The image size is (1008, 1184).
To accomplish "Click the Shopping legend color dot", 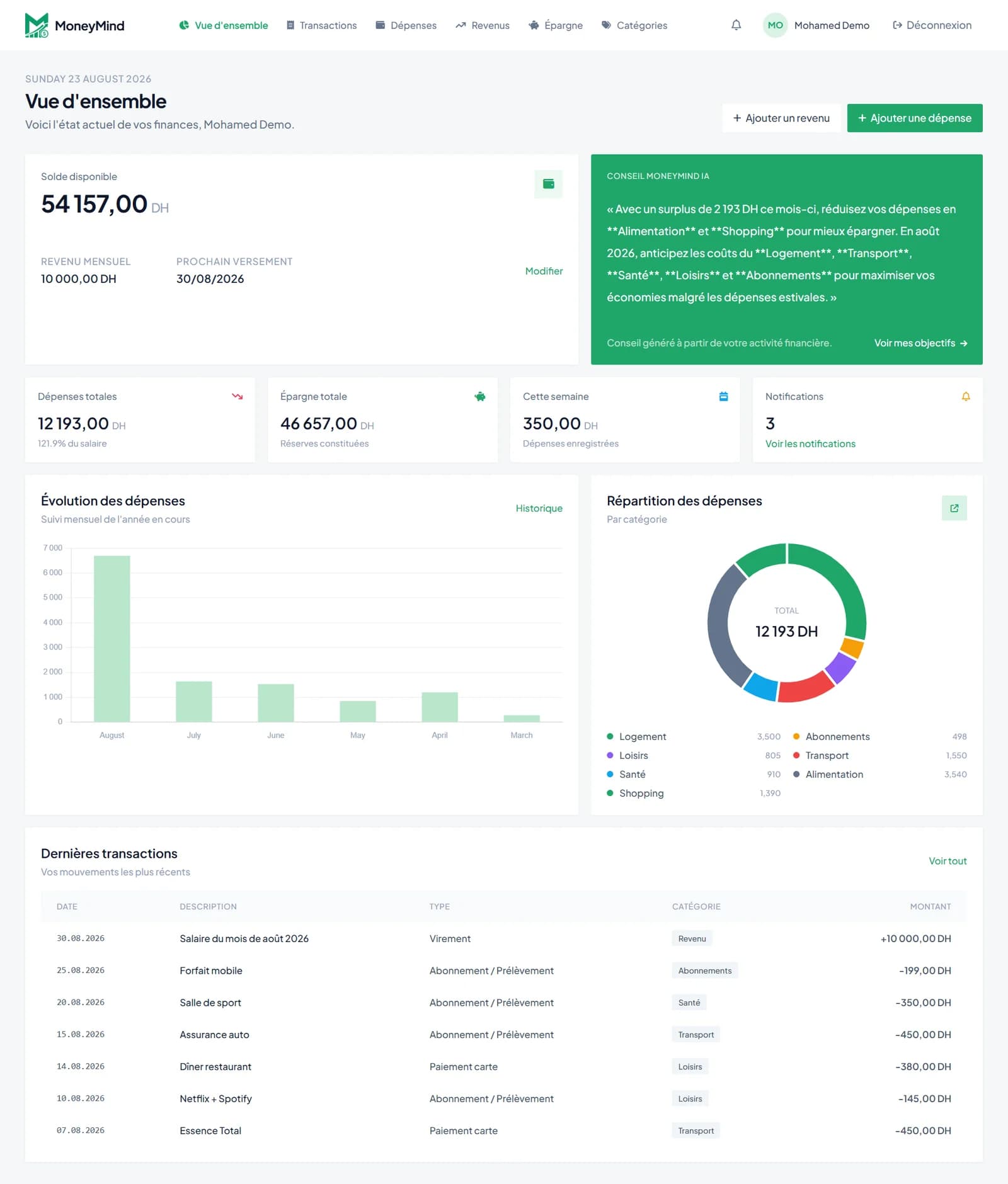I will pyautogui.click(x=610, y=793).
